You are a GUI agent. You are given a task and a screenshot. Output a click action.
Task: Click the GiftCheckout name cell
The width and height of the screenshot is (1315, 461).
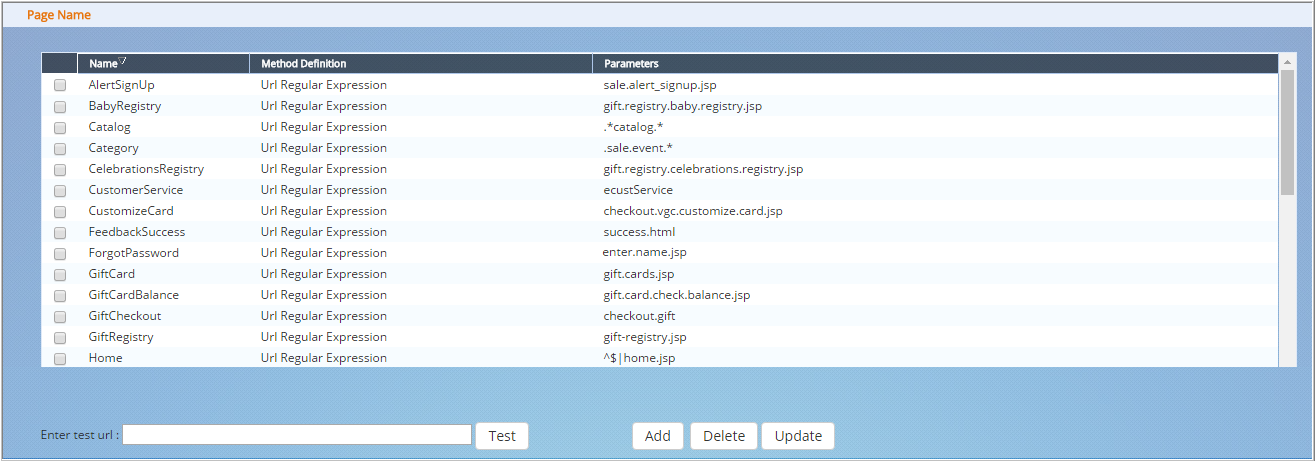124,316
